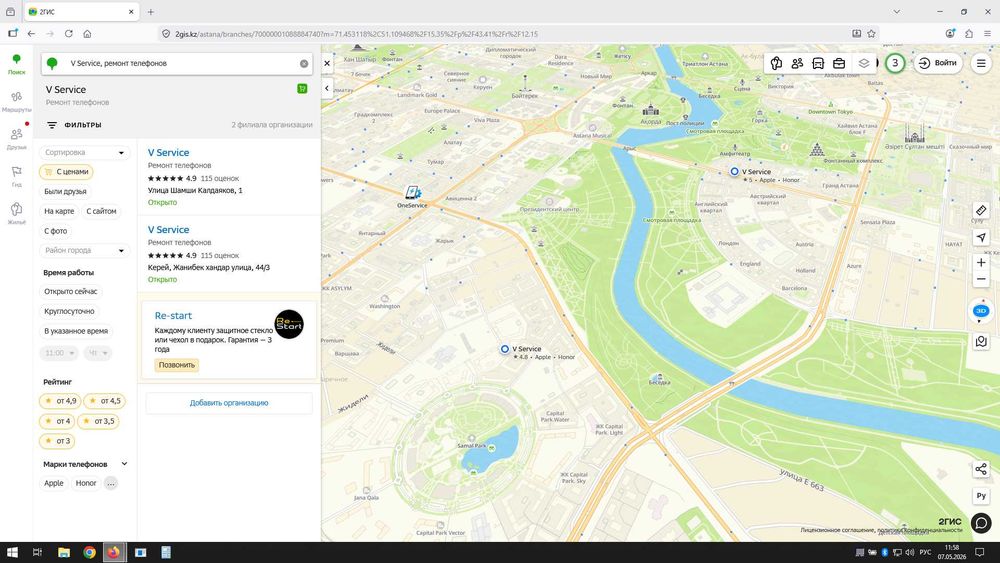Viewport: 1000px width, 563px height.
Task: Switch language with the Ру button
Action: pyautogui.click(x=981, y=495)
